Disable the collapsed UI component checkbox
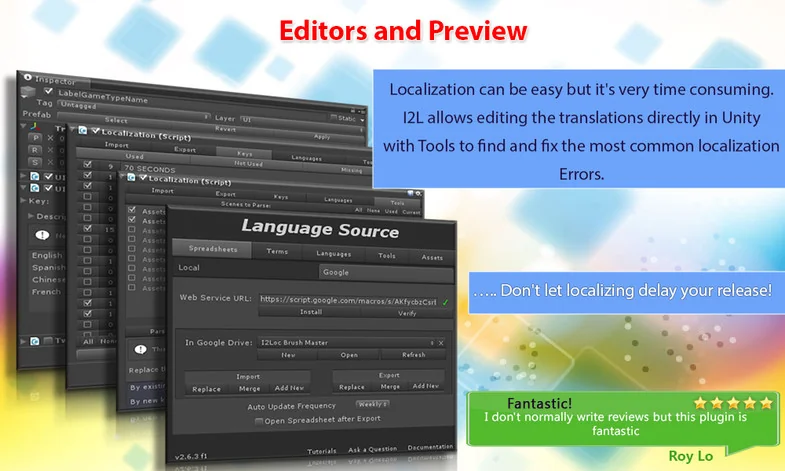Screen dimensions: 785x471 click(x=48, y=176)
